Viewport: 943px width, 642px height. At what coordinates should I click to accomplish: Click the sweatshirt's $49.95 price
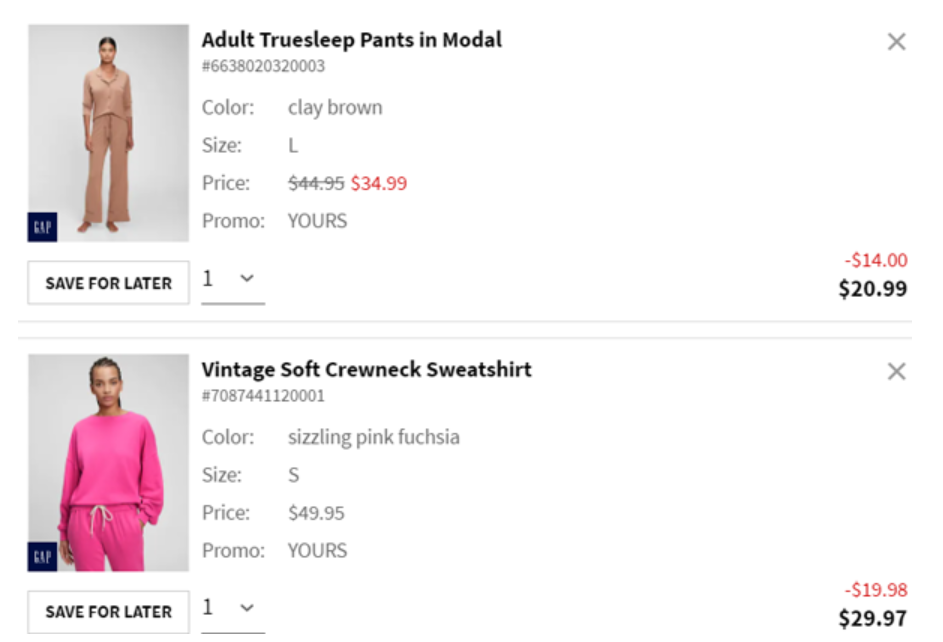(316, 513)
